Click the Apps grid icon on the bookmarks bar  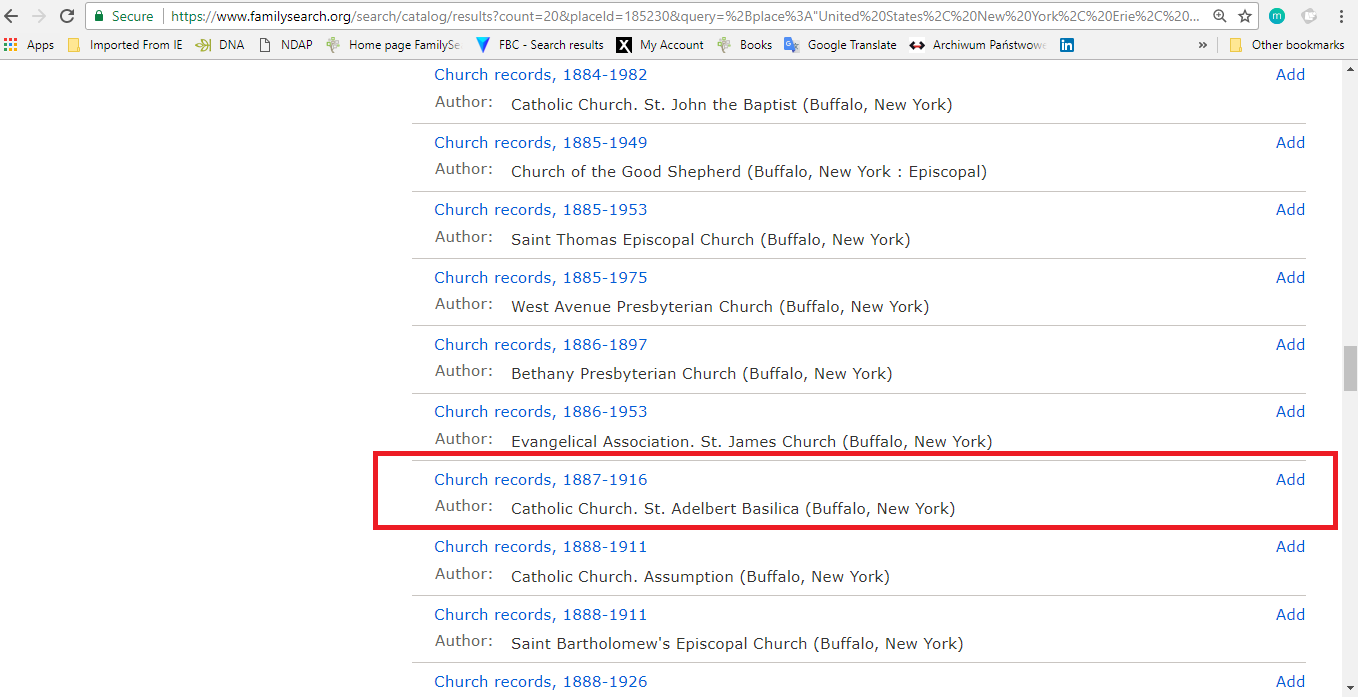tap(10, 44)
